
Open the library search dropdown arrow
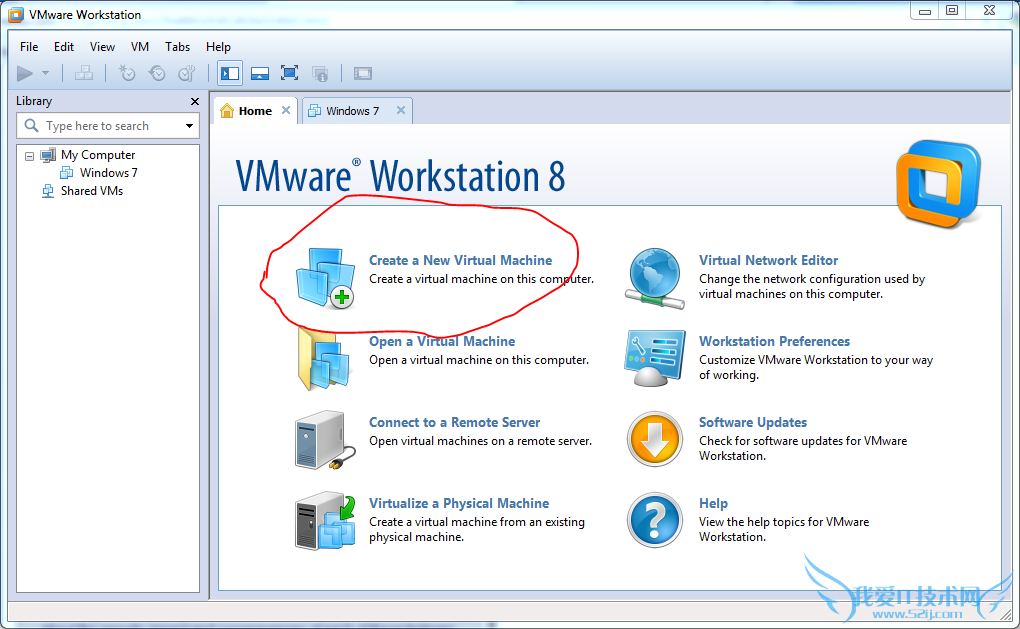(x=189, y=126)
